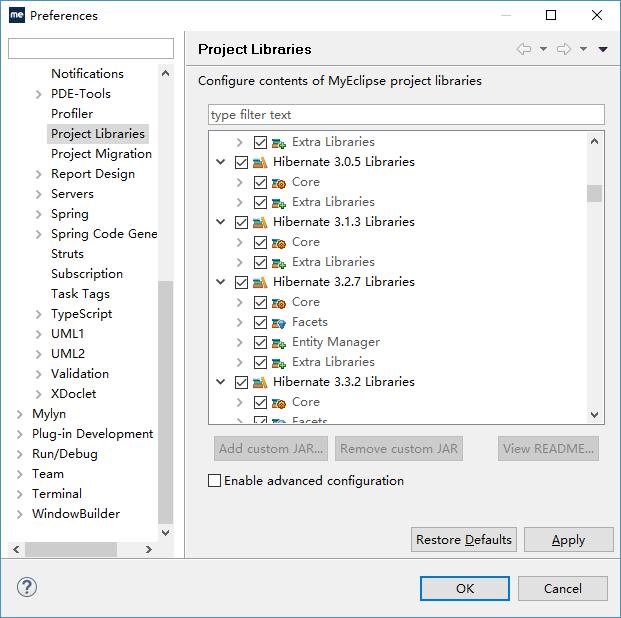Click preferences tree scrollbar up arrow

click(166, 73)
